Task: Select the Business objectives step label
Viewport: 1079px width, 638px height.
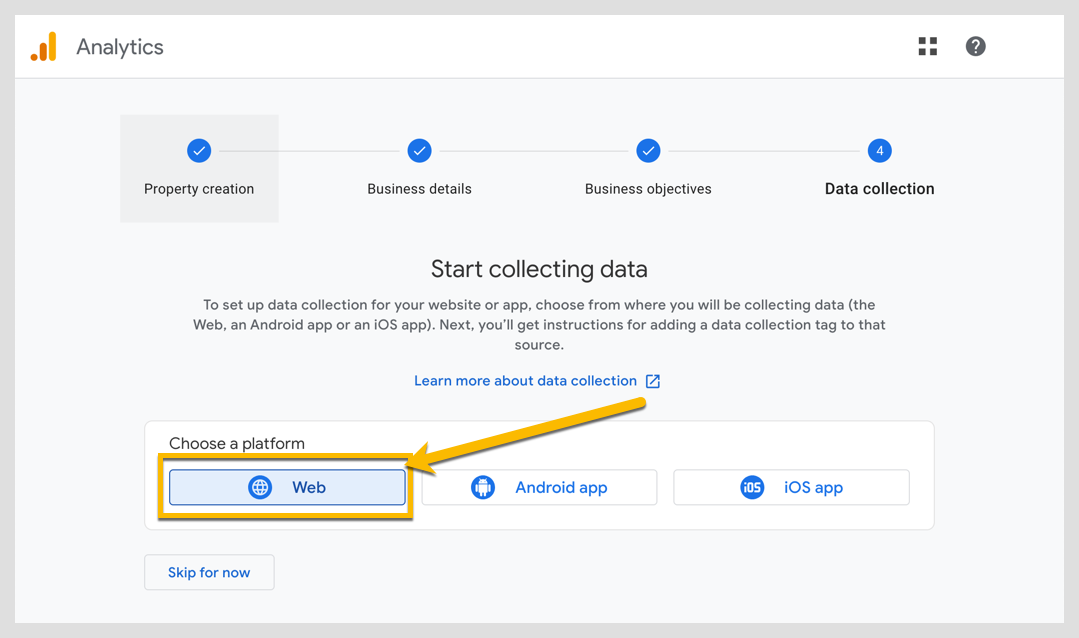Action: [648, 188]
